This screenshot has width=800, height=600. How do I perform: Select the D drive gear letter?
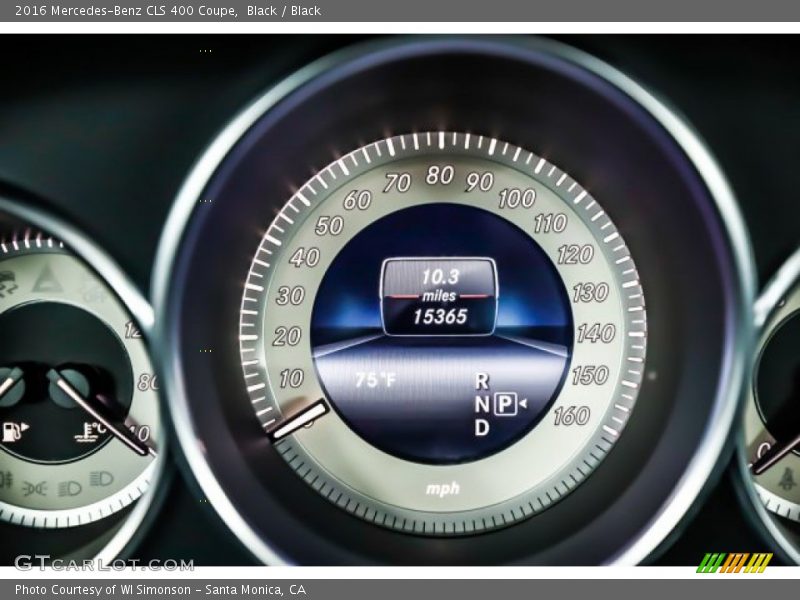click(x=482, y=428)
